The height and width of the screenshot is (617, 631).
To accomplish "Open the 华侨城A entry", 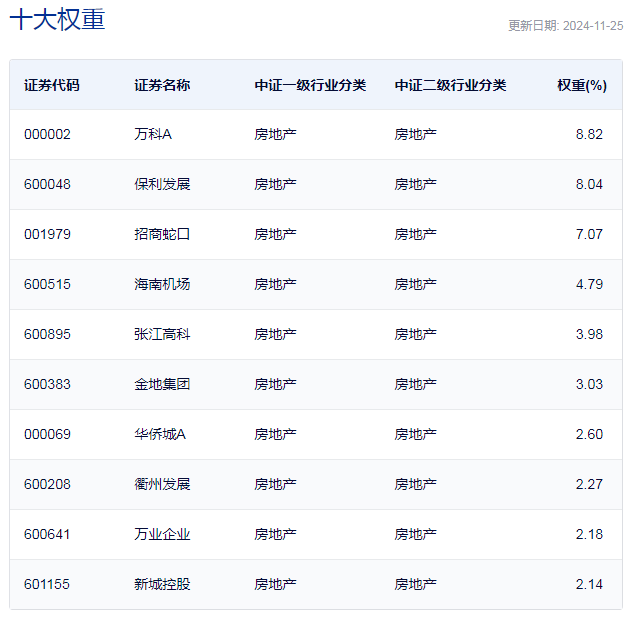I will tap(160, 434).
